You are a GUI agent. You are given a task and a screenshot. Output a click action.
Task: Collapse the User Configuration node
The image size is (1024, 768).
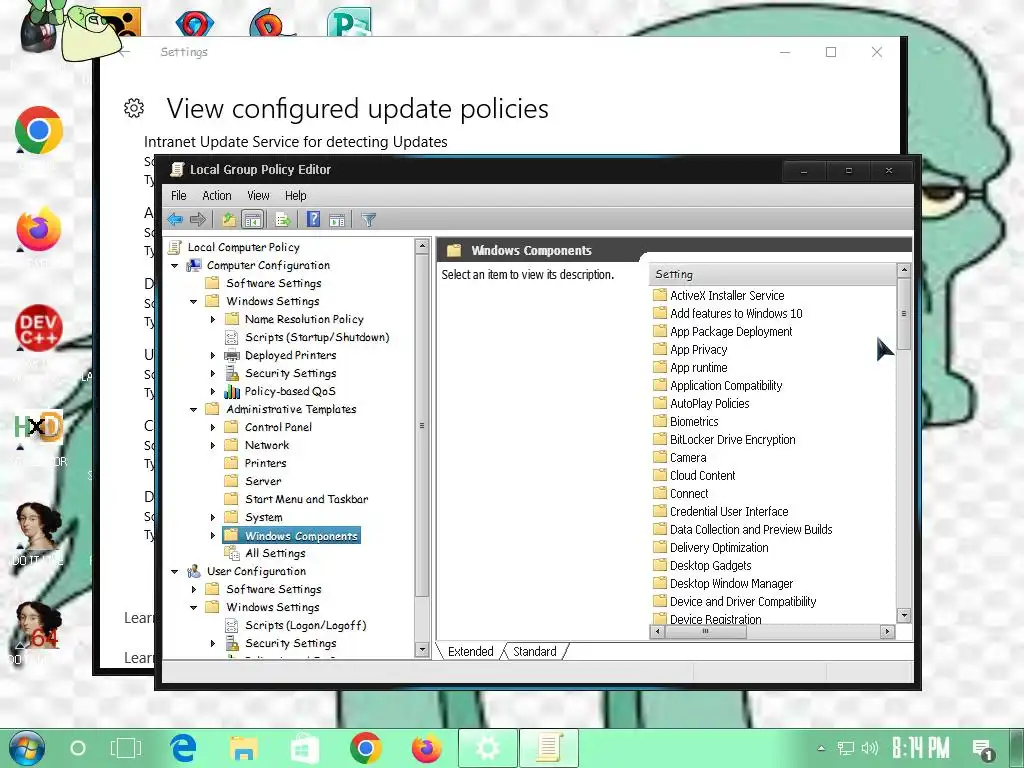174,571
